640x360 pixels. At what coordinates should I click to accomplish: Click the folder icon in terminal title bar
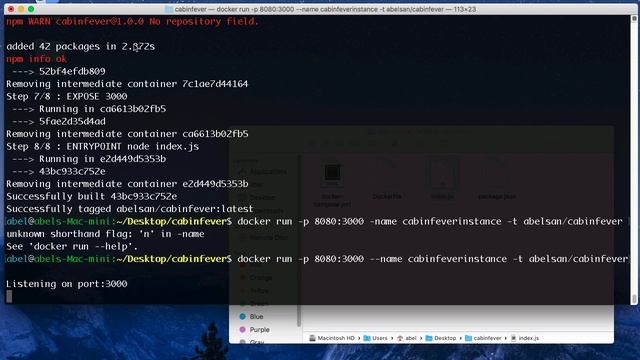click(168, 9)
